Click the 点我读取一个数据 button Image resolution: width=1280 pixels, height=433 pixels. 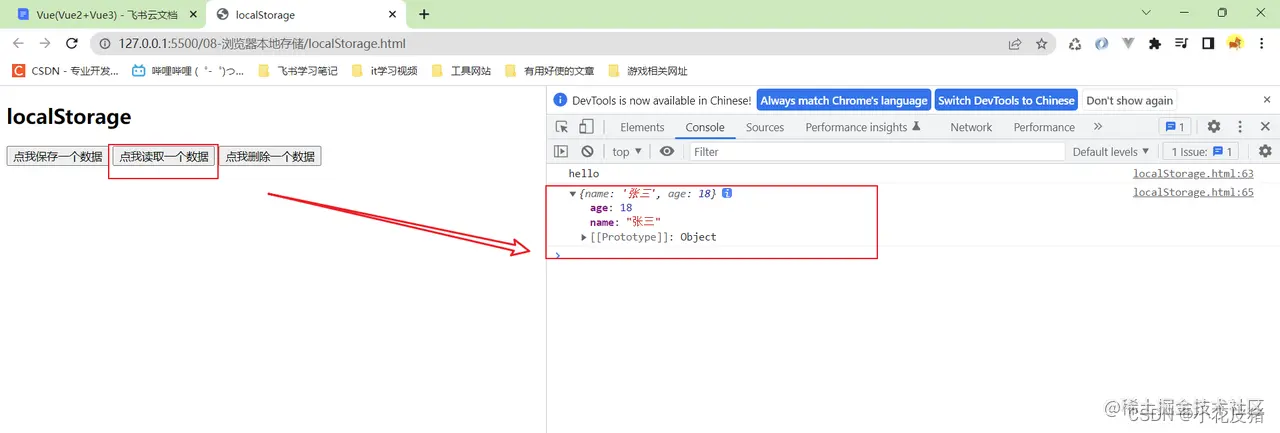164,157
